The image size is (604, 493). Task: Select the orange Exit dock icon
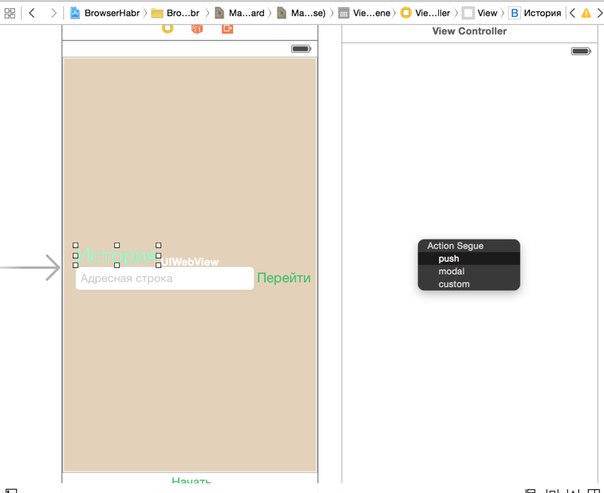pyautogui.click(x=227, y=28)
